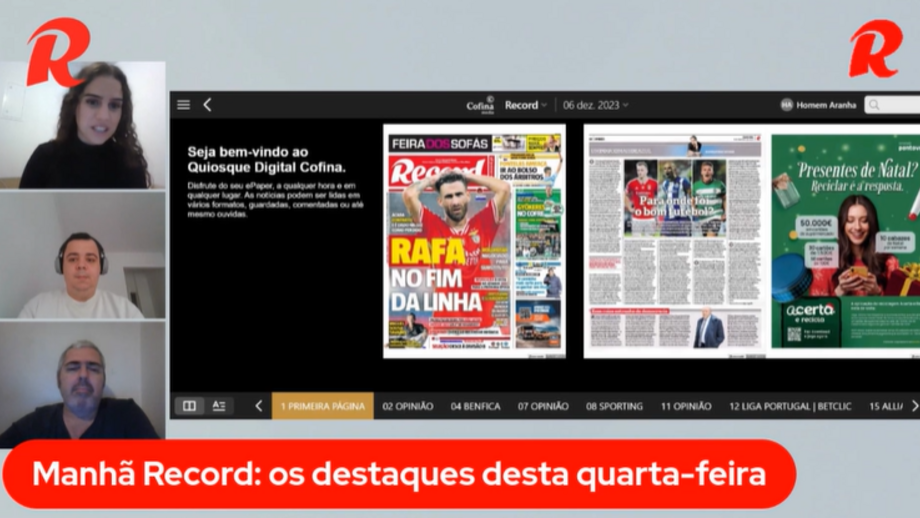
Task: Go to the 04 Benfica section tab
Action: tap(475, 406)
